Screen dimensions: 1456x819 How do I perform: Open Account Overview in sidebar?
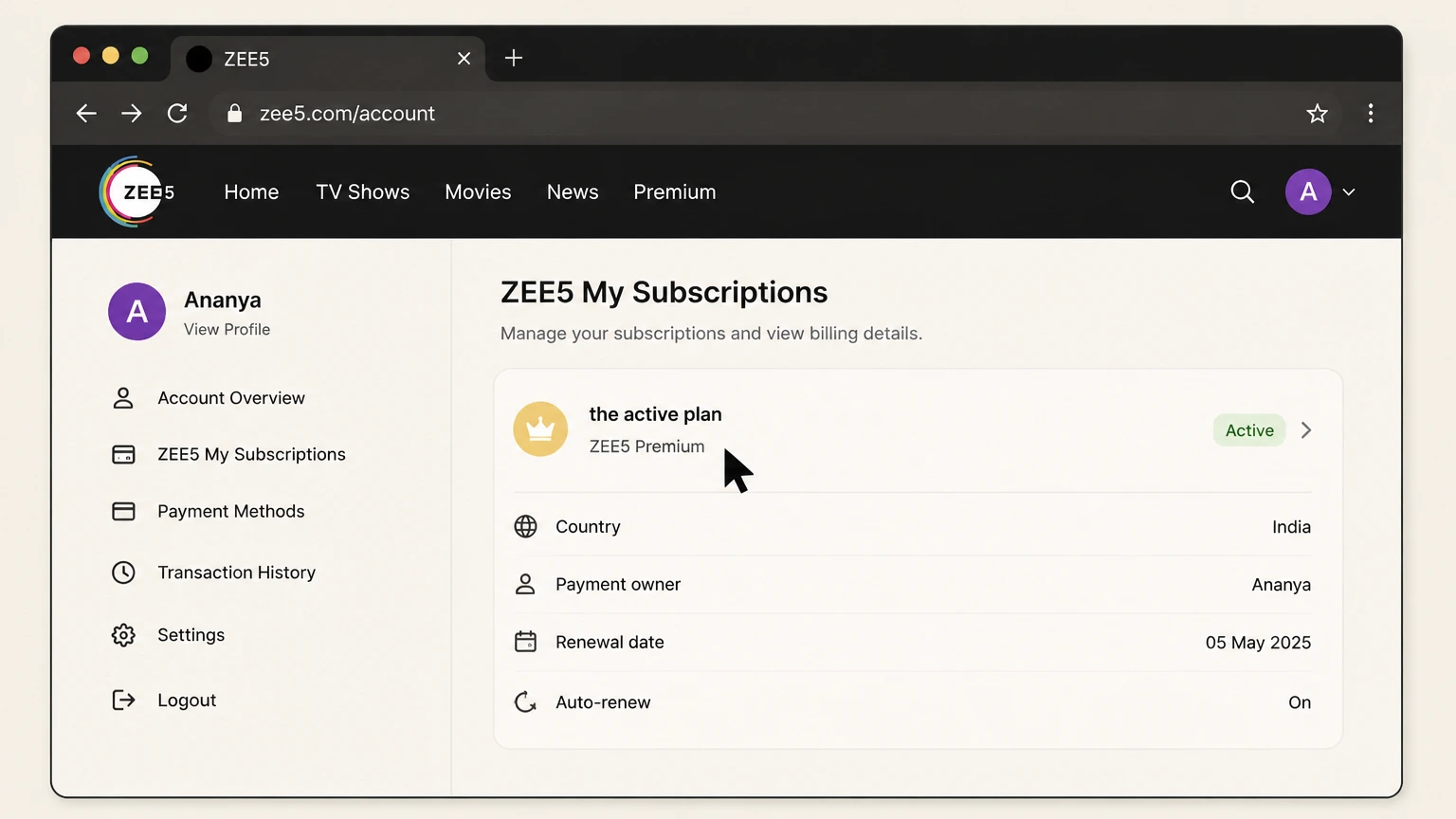point(231,398)
